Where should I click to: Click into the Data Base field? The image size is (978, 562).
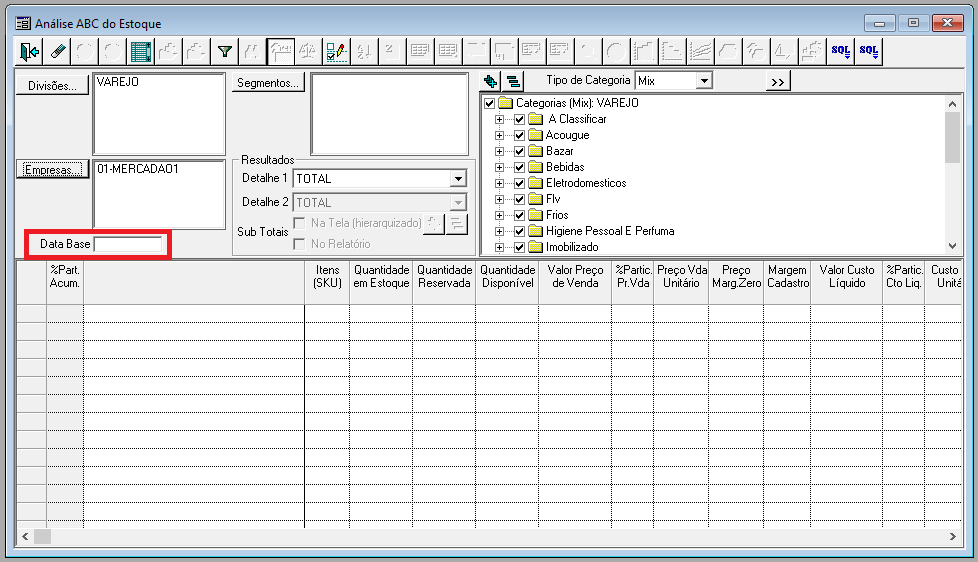(x=128, y=244)
